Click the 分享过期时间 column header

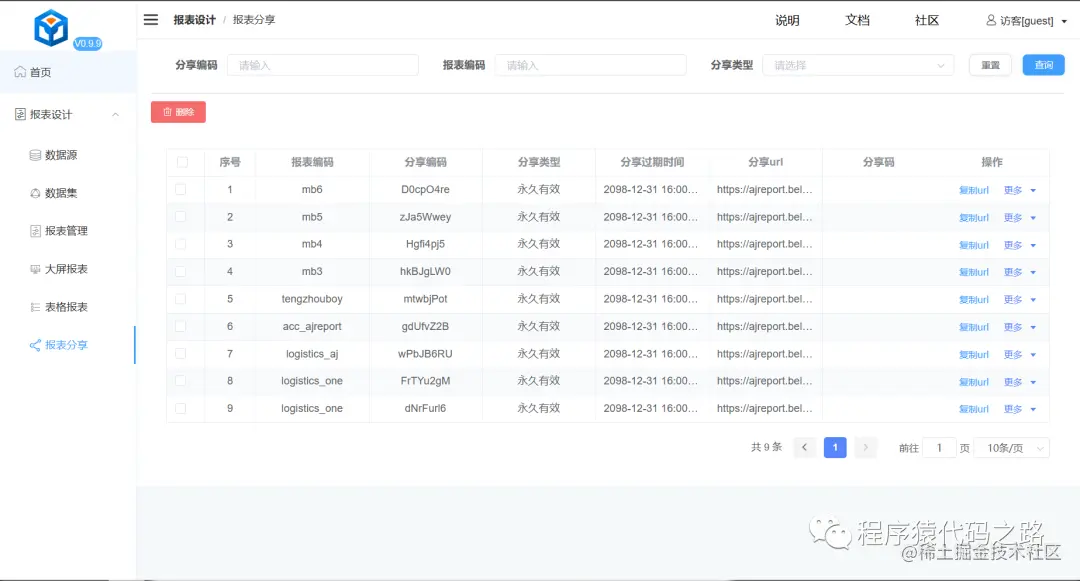[x=652, y=162]
